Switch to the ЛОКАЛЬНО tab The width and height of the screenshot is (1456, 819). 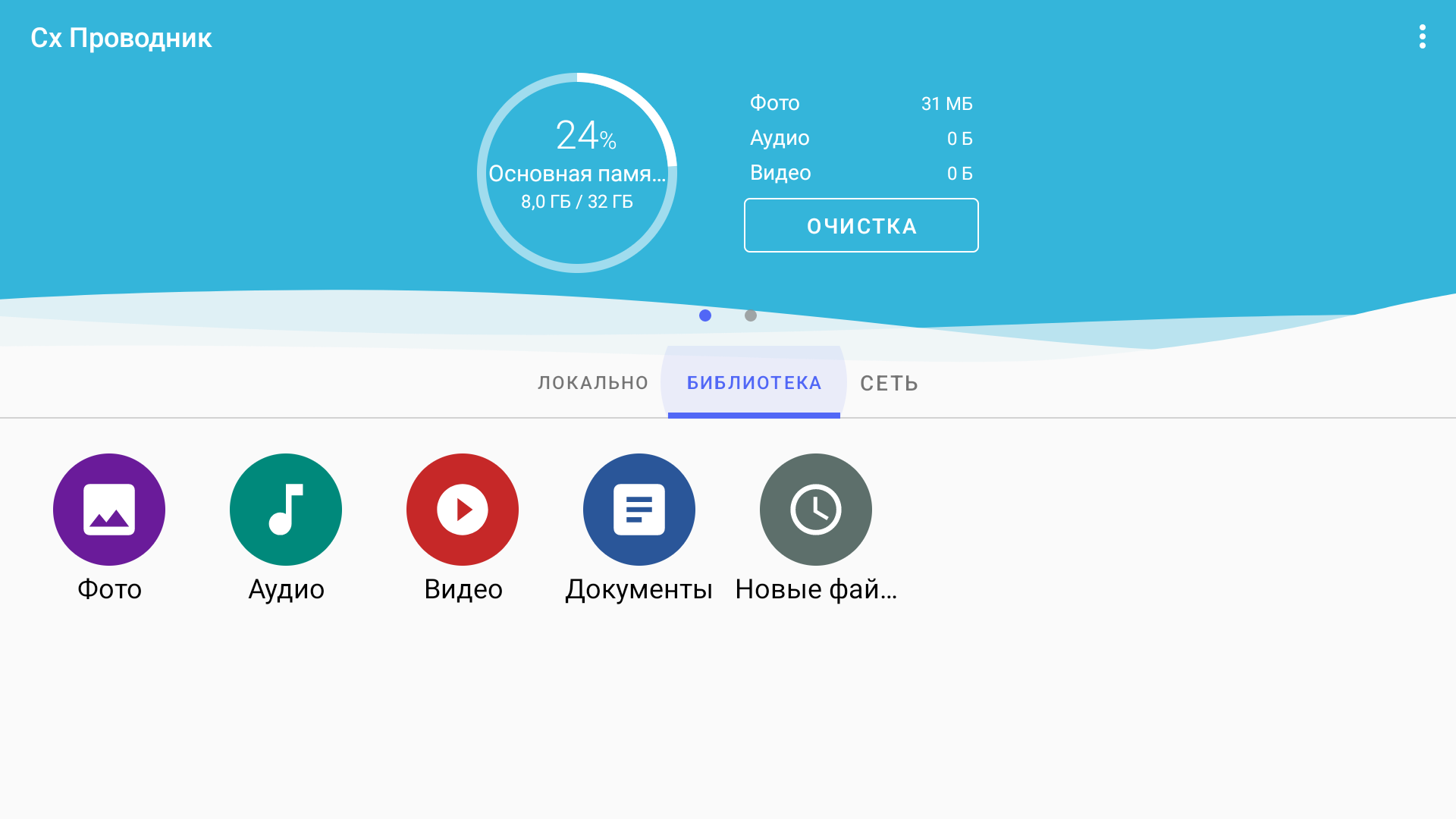(x=593, y=383)
